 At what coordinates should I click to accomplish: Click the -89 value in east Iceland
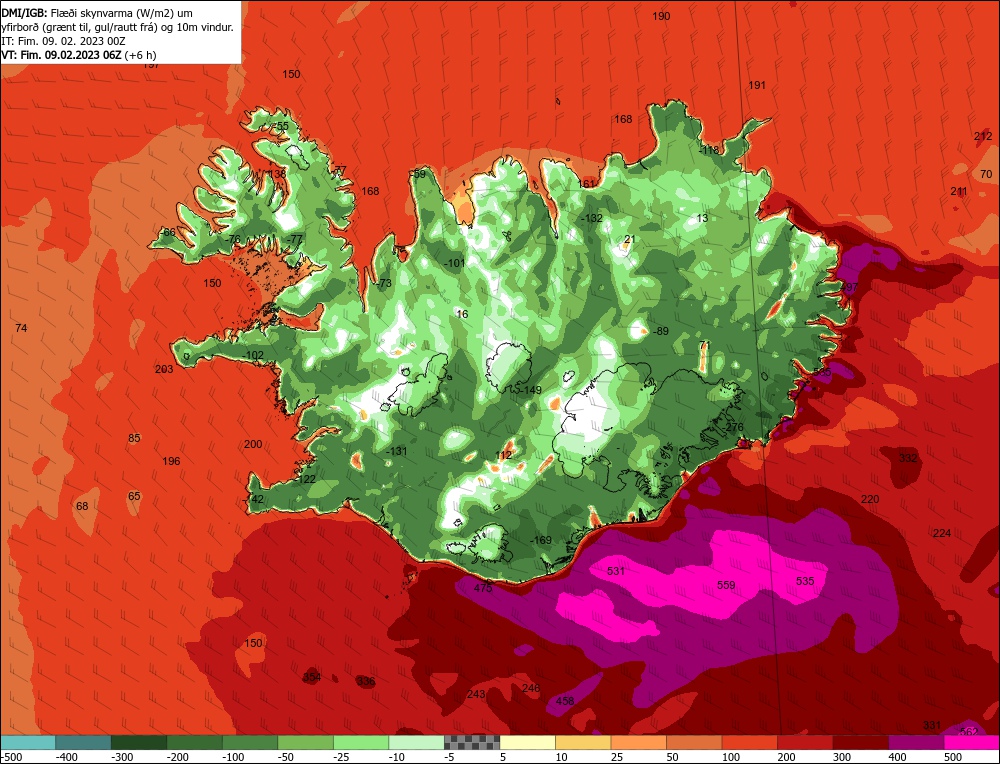coord(660,331)
